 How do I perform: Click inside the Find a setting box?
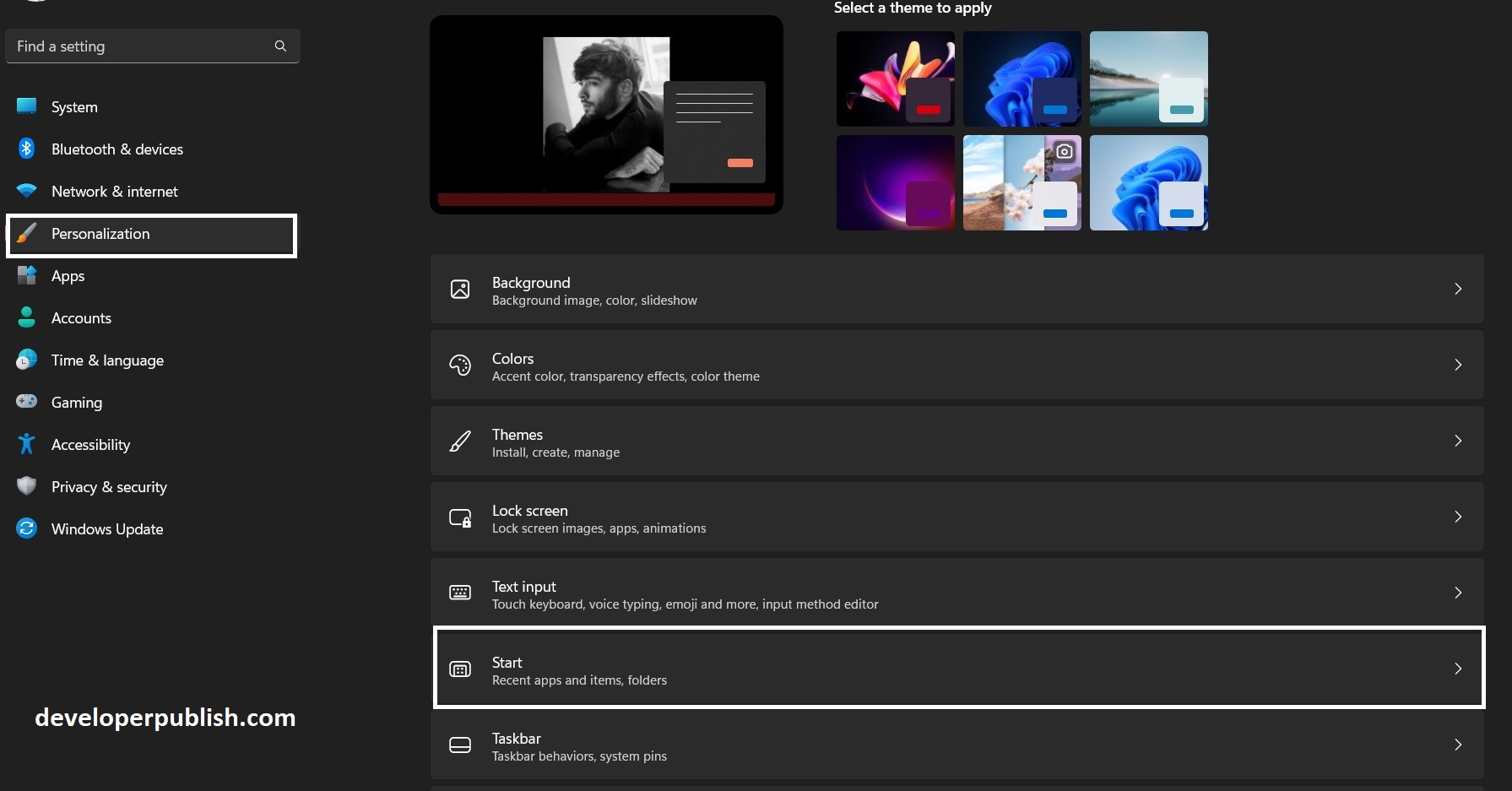pos(127,46)
